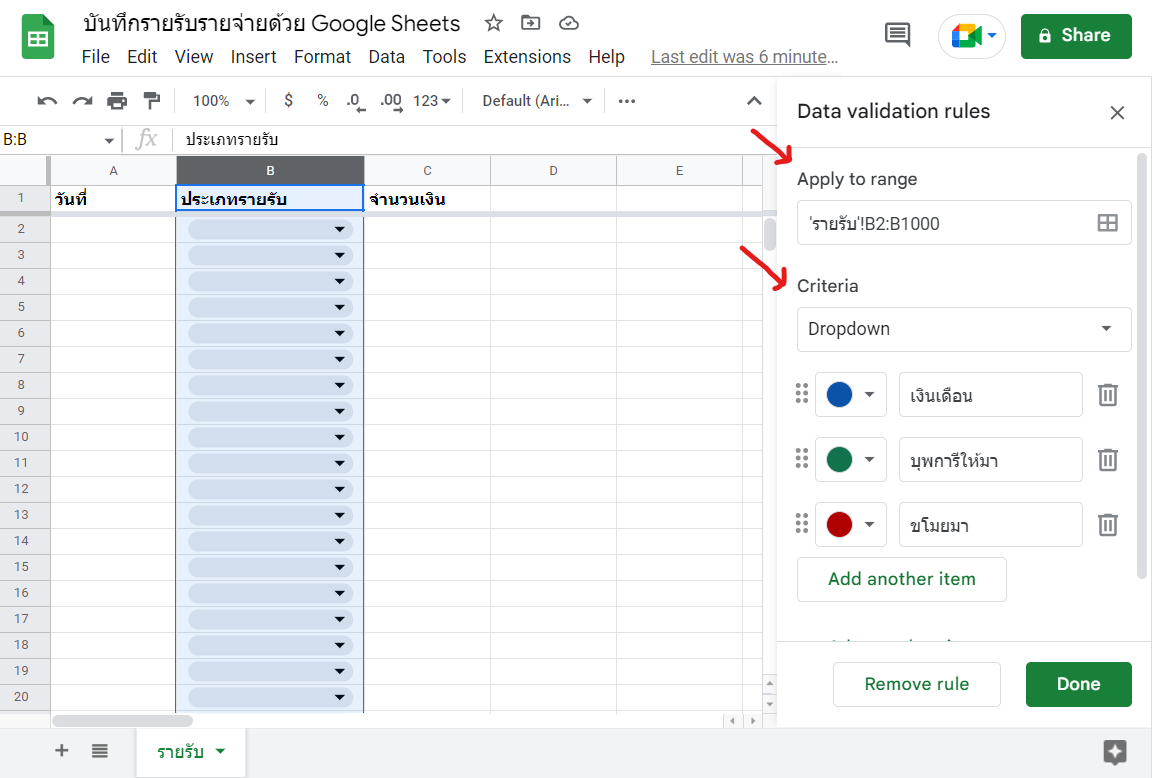The height and width of the screenshot is (778, 1152).
Task: Click the grid icon beside Apply to range
Action: [x=1107, y=223]
